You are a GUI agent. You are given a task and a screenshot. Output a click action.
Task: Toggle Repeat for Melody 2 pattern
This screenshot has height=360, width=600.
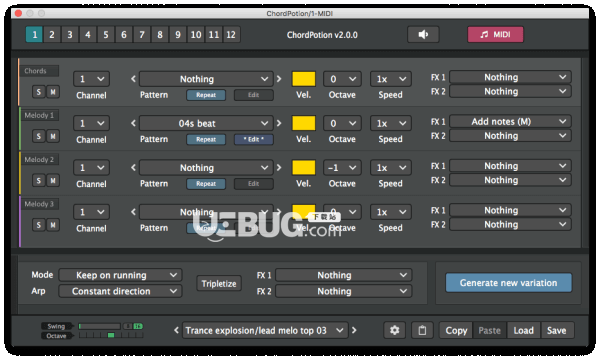pyautogui.click(x=206, y=184)
